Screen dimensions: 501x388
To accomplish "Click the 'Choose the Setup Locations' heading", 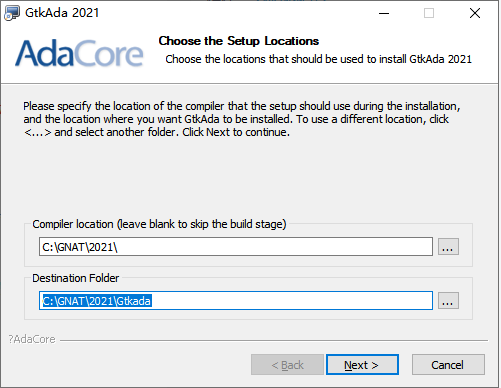I will click(x=239, y=41).
